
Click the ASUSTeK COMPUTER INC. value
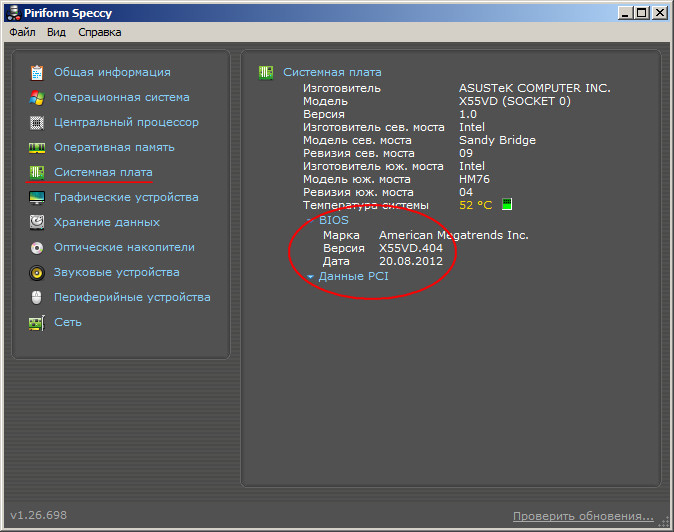[x=535, y=88]
